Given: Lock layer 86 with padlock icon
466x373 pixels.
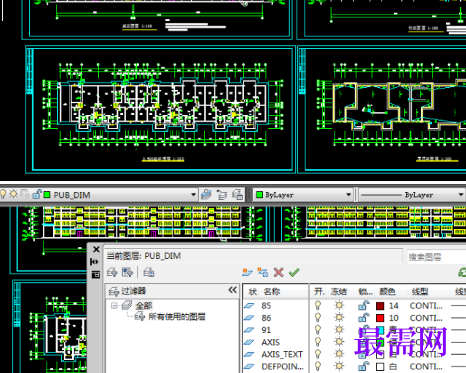Looking at the screenshot, I should 363,318.
